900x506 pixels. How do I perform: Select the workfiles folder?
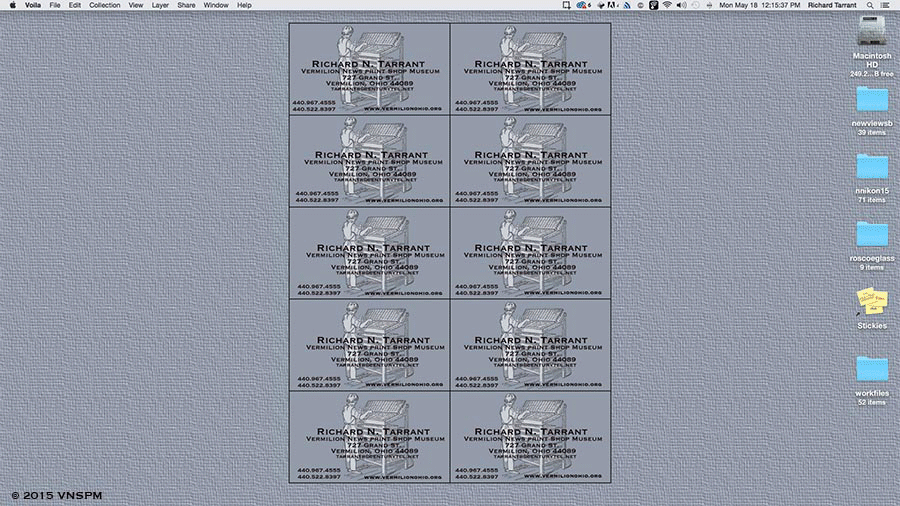coord(872,369)
